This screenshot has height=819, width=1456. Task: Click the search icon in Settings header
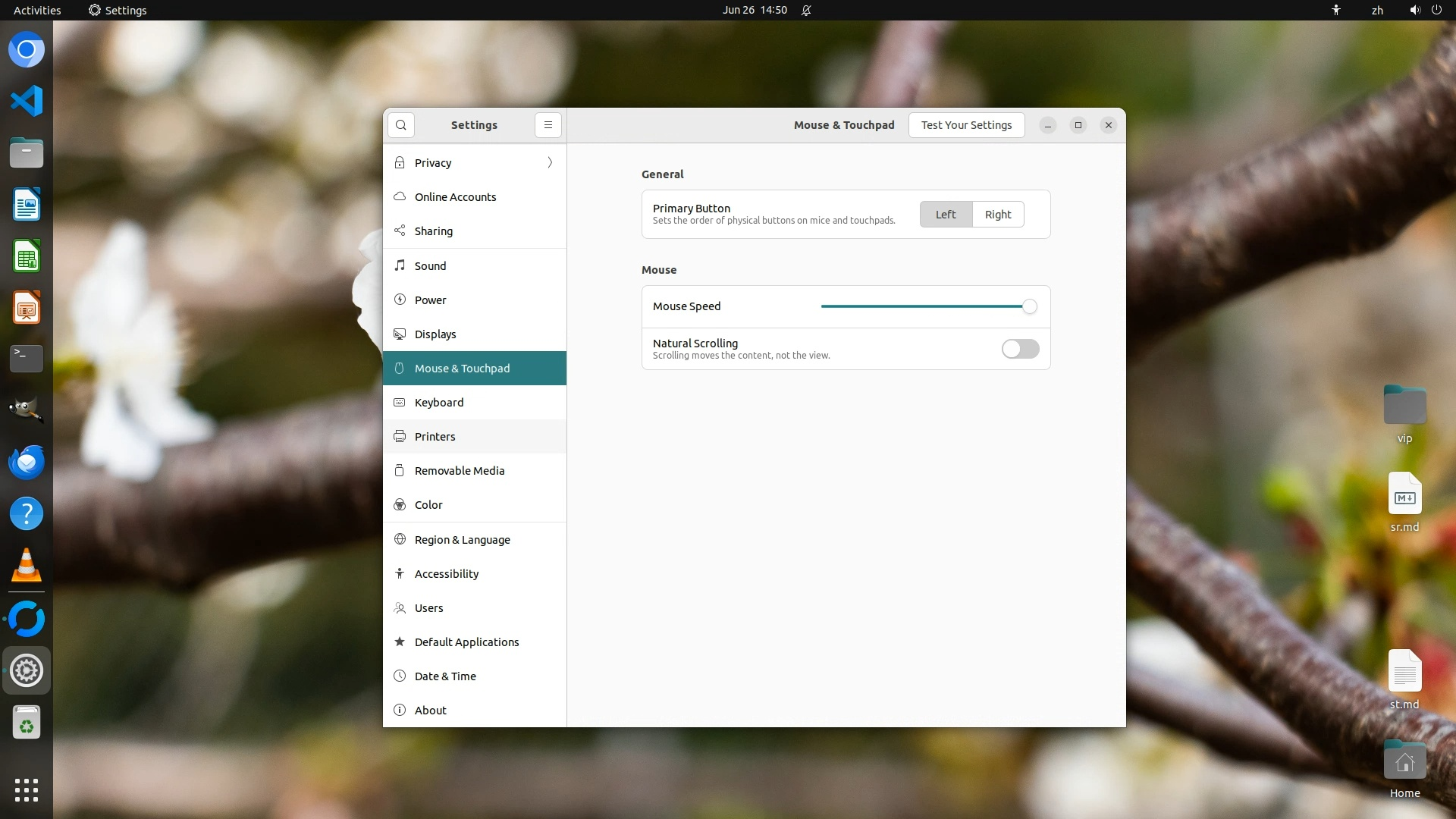[401, 125]
